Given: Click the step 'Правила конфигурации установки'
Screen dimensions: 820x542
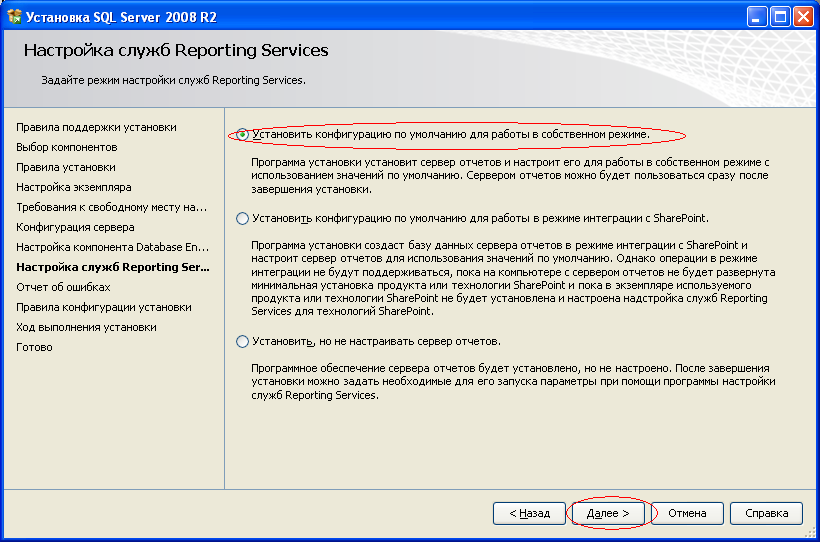Looking at the screenshot, I should [104, 307].
